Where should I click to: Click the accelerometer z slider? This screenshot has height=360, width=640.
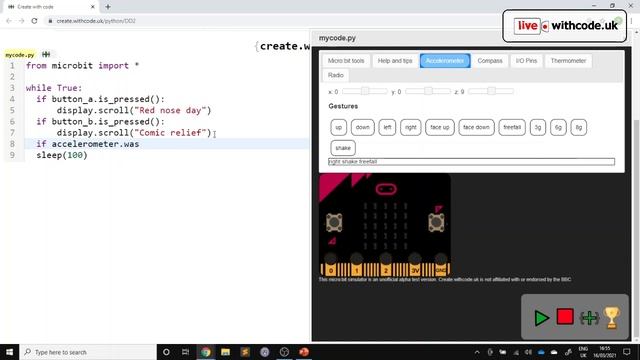pos(491,91)
